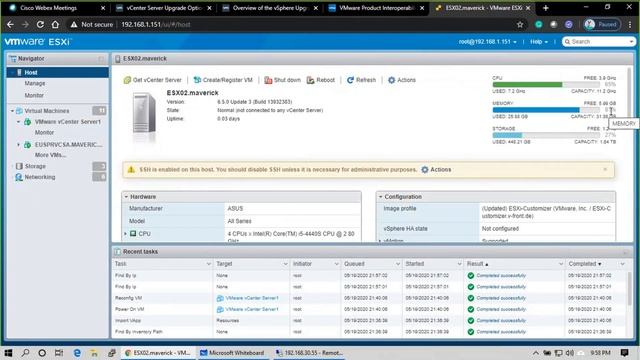
Task: Open Monitor under VMware vCenter Server1
Action: point(44,133)
